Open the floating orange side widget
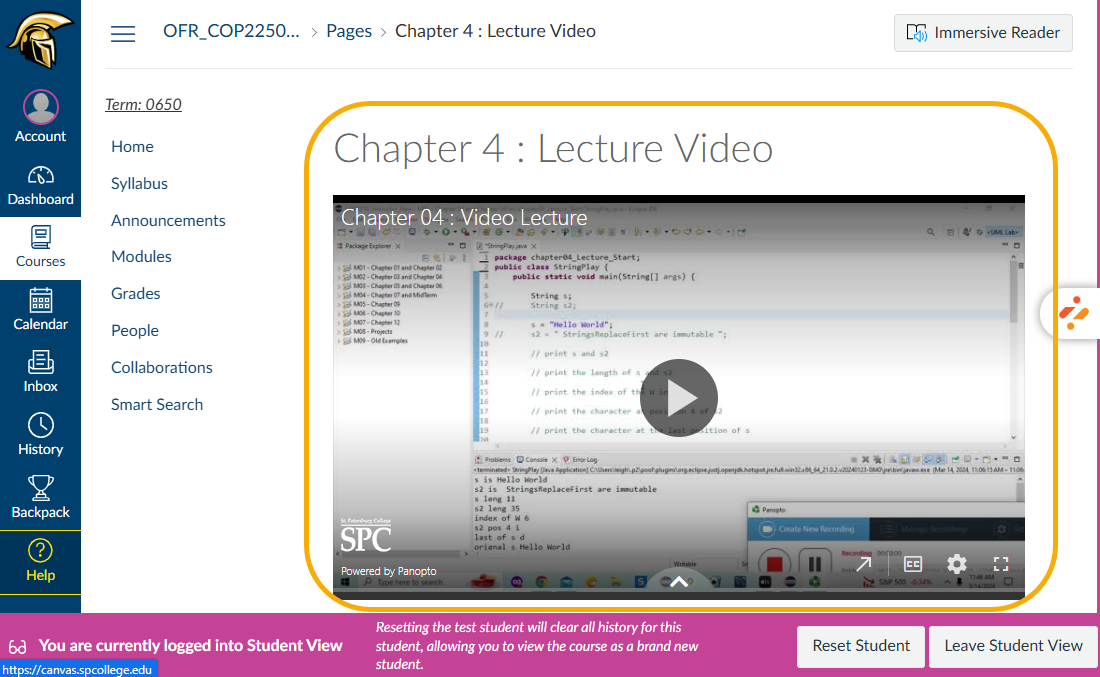Viewport: 1100px width, 677px height. click(1073, 314)
